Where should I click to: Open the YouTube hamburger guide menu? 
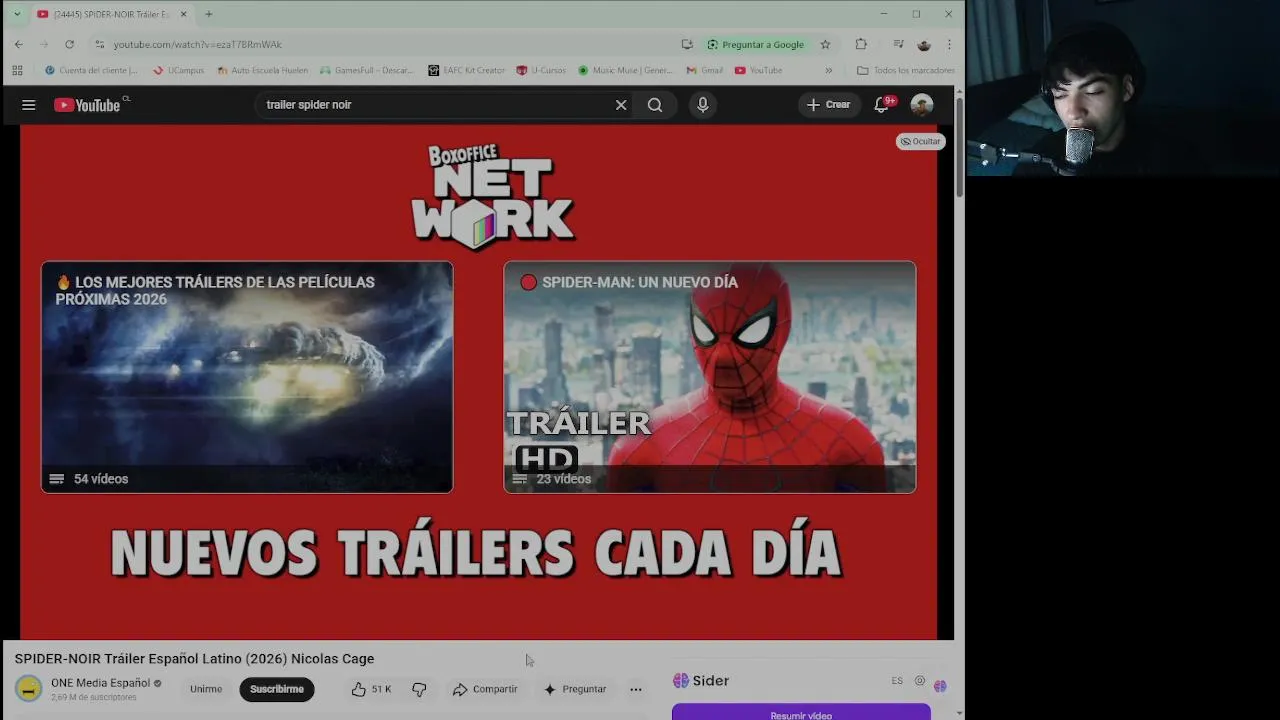point(29,105)
